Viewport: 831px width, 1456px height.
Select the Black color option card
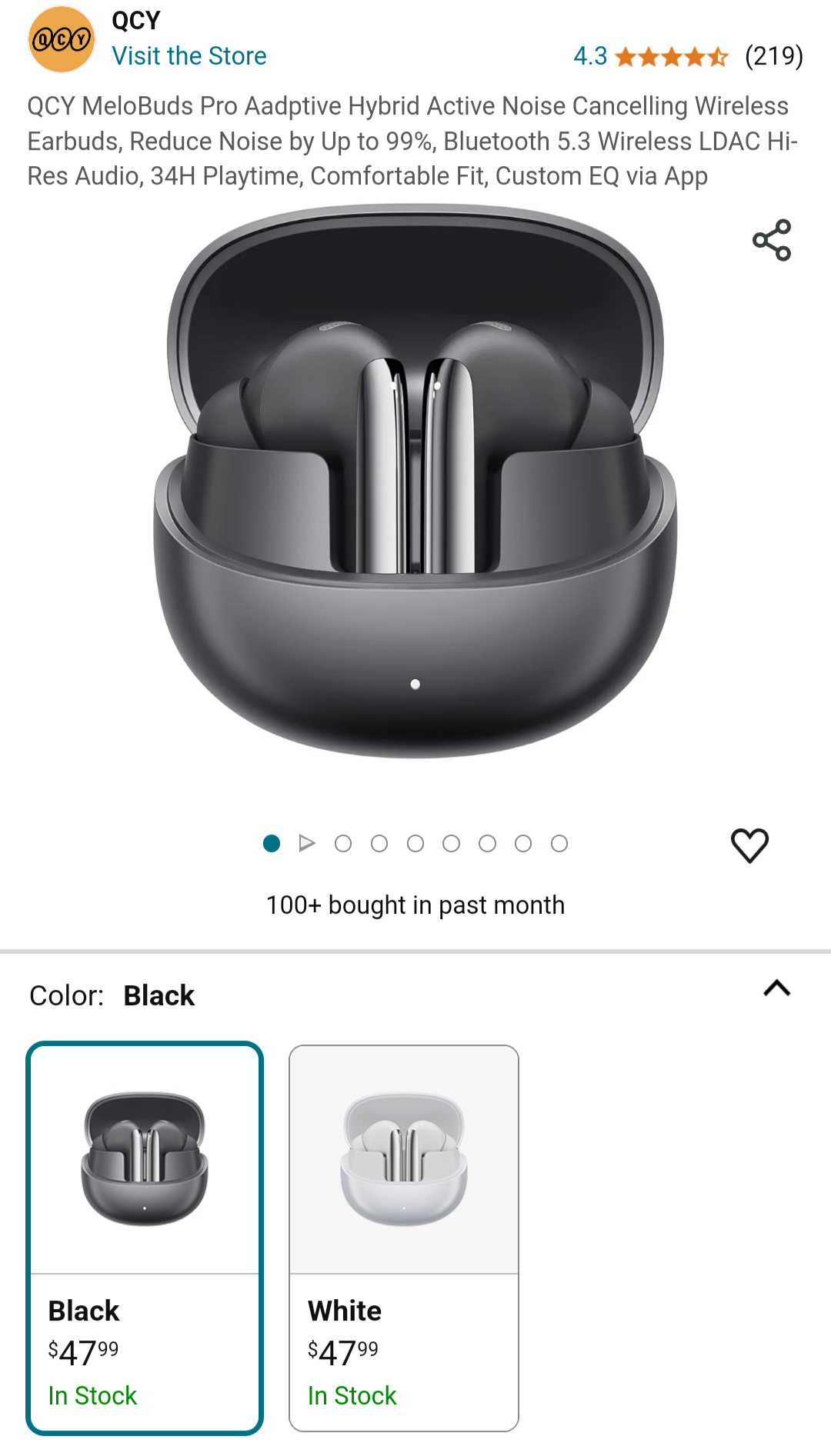click(145, 1238)
